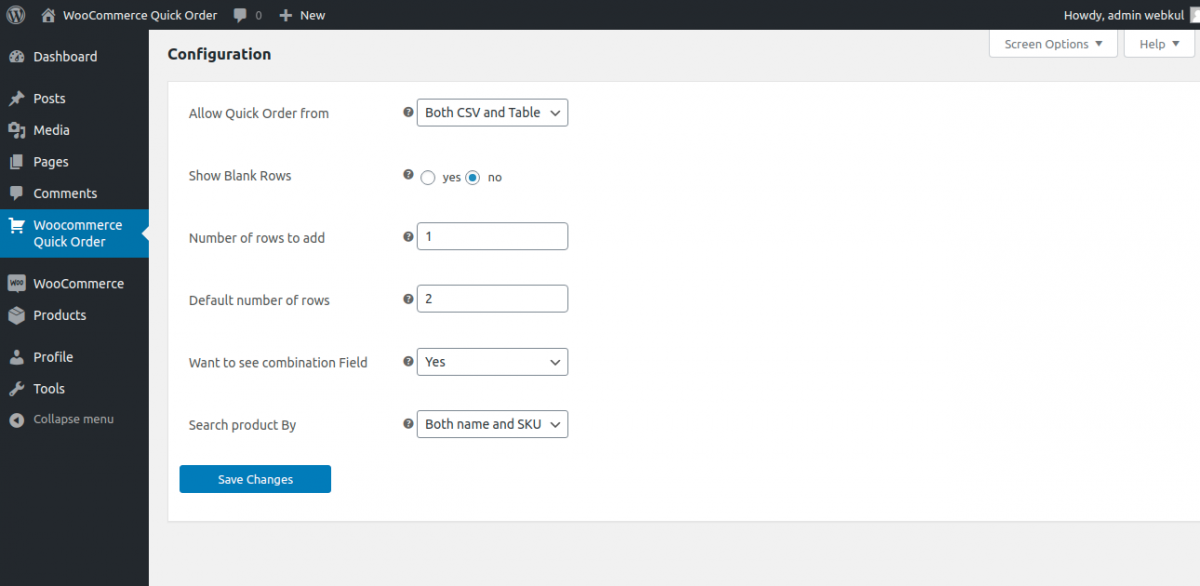Click the Media icon in sidebar
1200x586 pixels.
20,130
